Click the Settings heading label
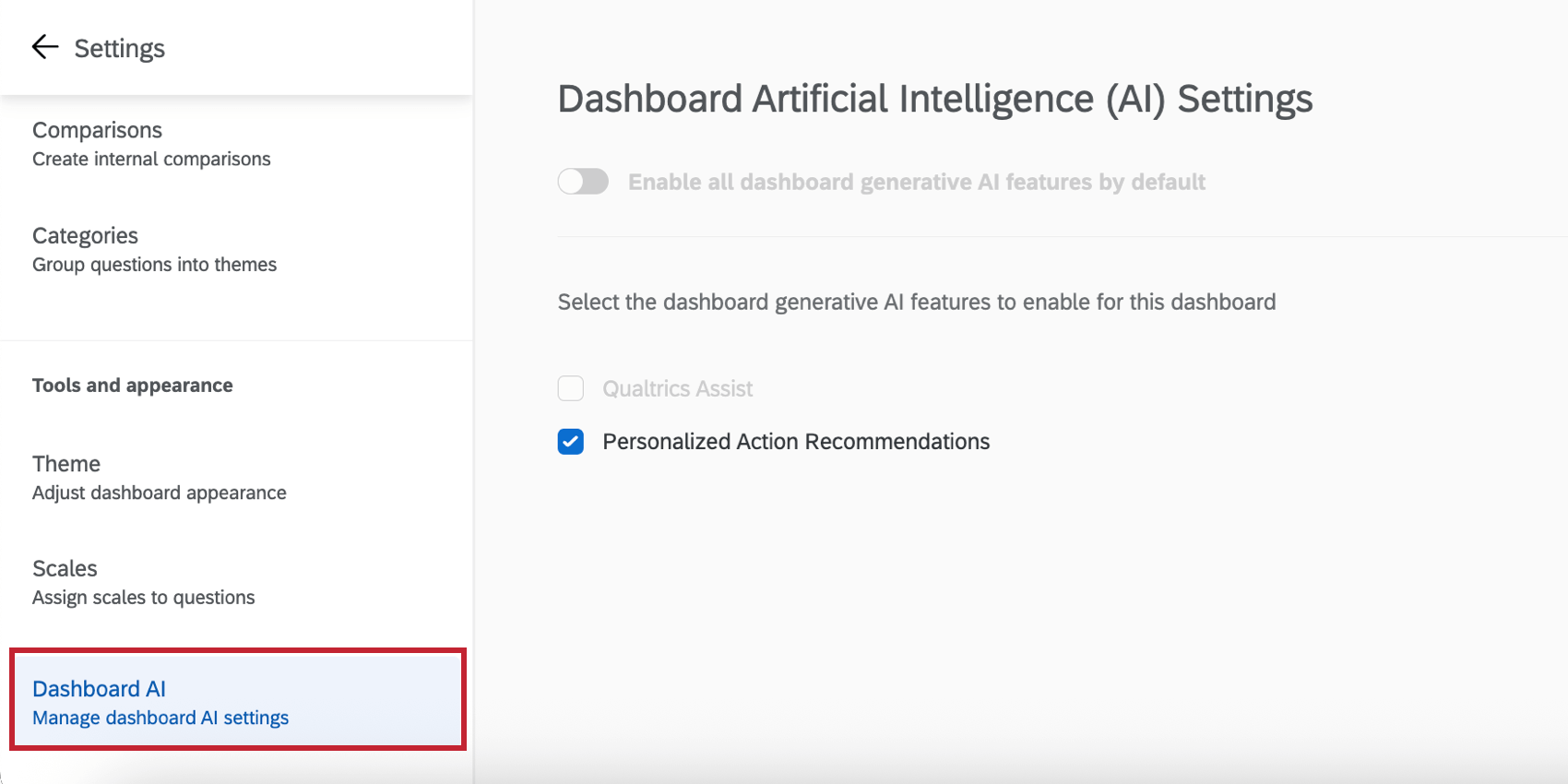 point(120,48)
